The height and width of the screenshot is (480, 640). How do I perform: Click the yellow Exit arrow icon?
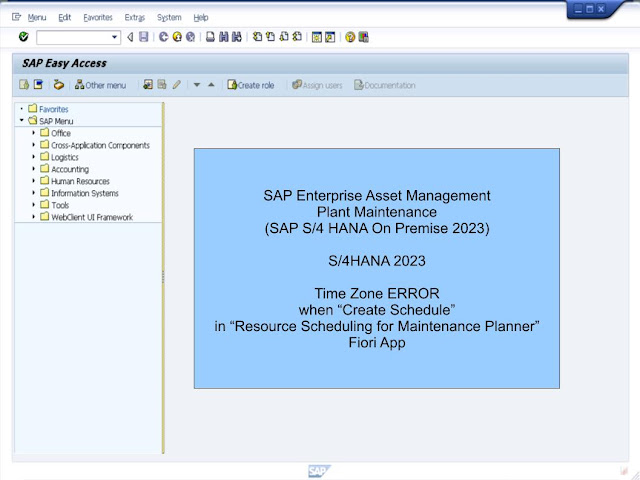click(x=177, y=37)
